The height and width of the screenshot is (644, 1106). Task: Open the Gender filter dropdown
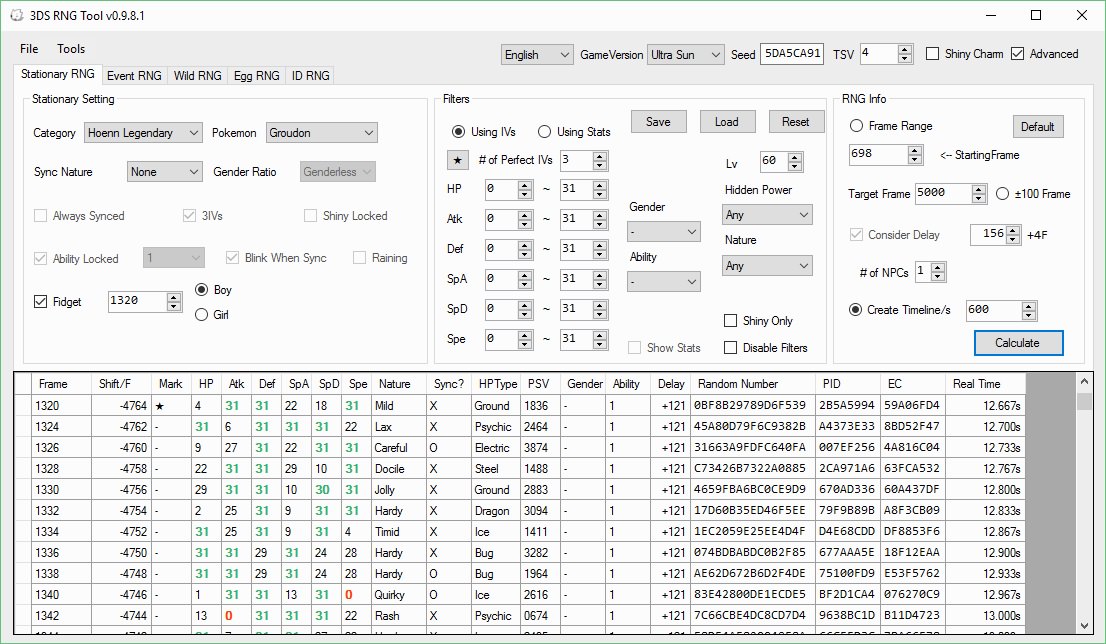664,231
